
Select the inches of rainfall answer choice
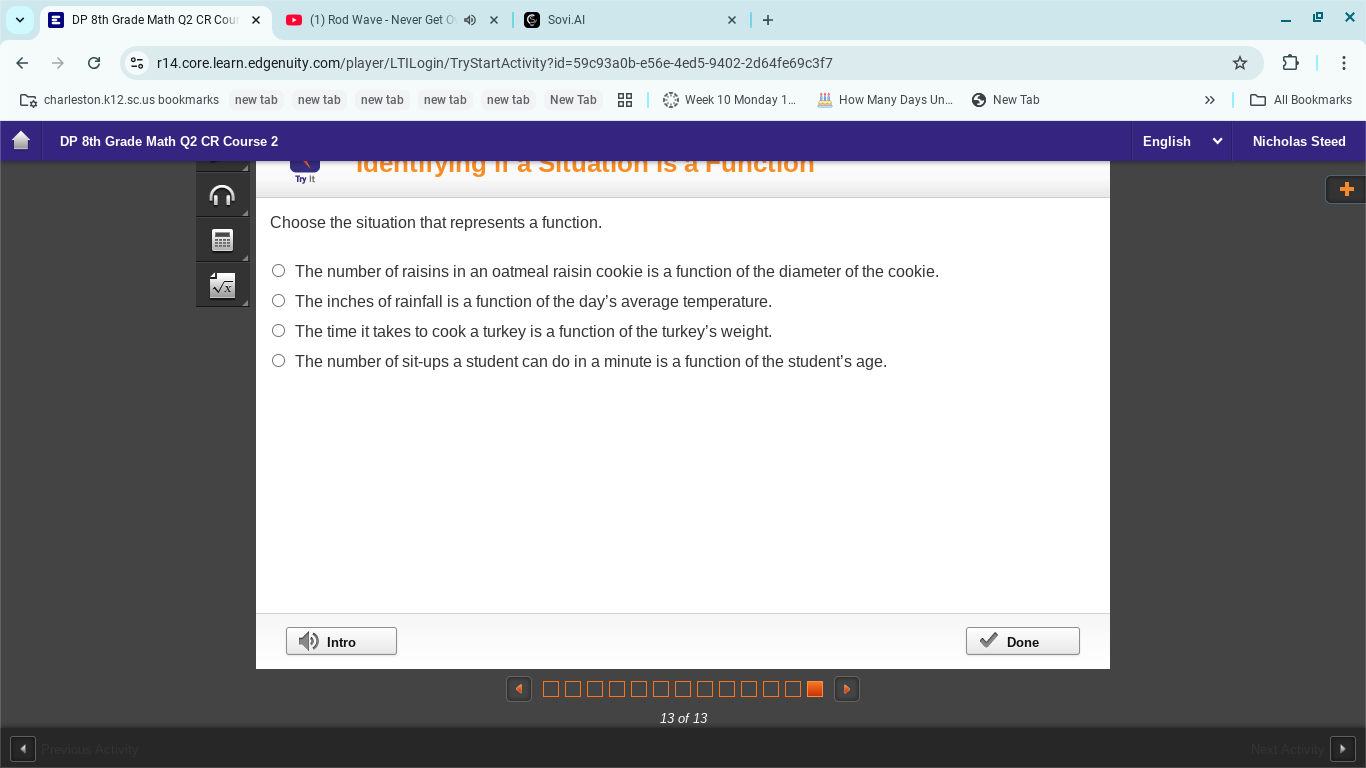[278, 300]
